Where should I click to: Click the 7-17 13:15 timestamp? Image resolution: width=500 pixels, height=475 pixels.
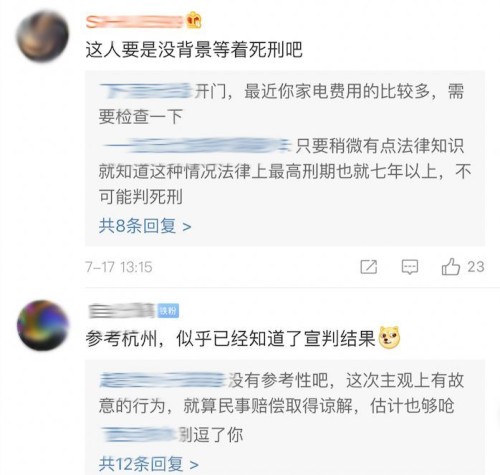(119, 267)
